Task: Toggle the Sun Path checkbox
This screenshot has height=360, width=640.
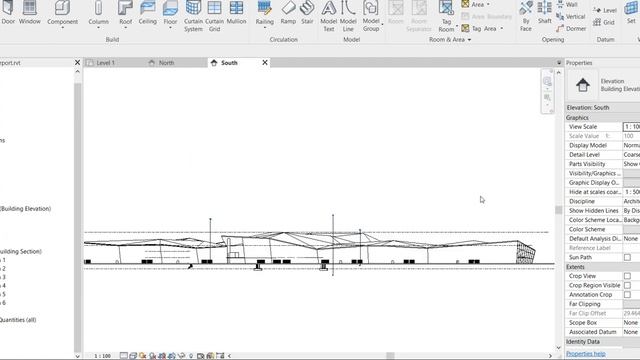Action: 627,258
